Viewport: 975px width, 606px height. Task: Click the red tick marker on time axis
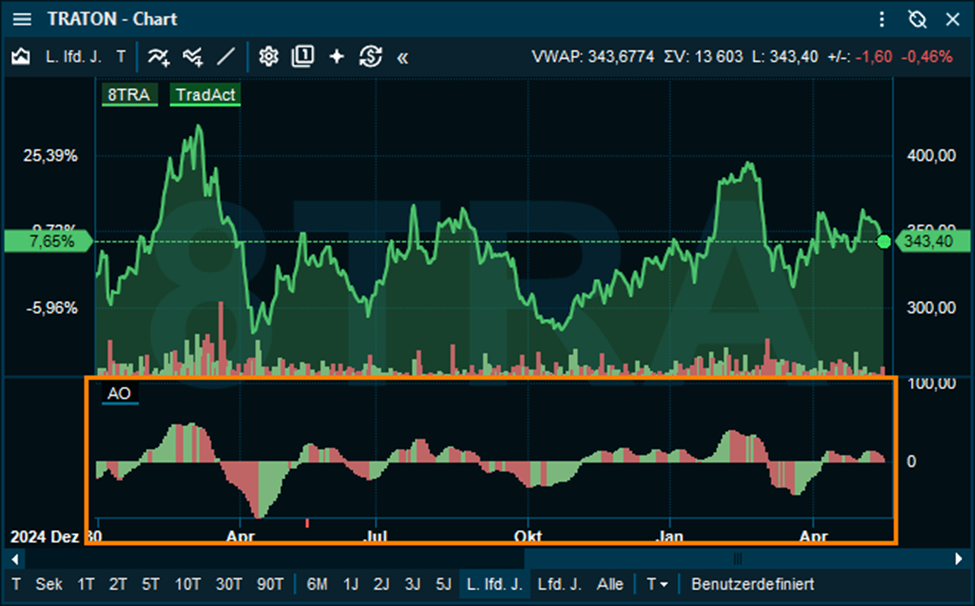tap(307, 524)
